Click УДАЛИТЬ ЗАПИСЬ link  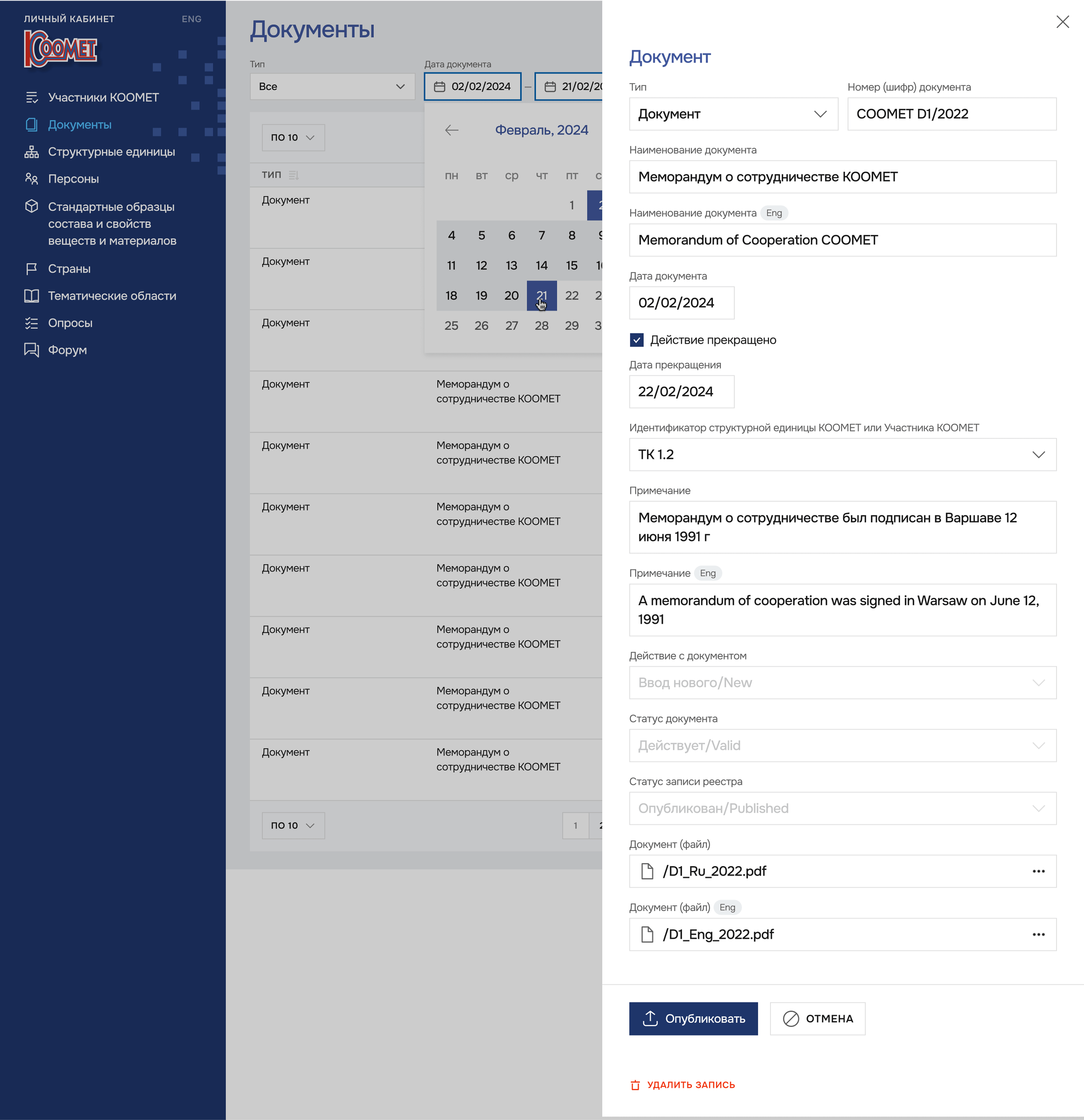click(682, 1085)
